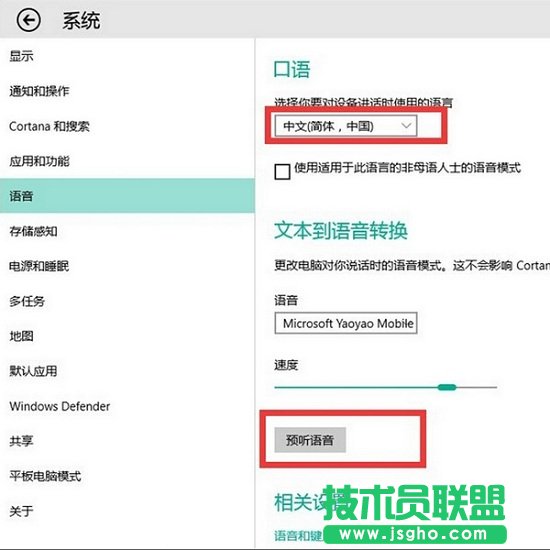Click the 速度 slider thumb

pos(447,387)
